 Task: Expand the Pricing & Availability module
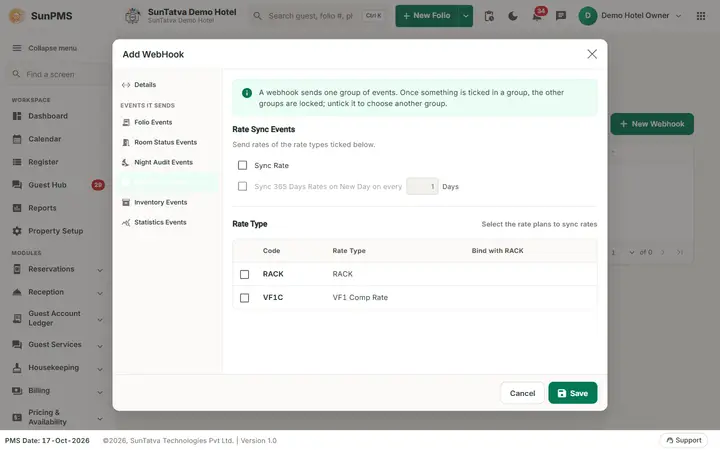click(x=100, y=418)
